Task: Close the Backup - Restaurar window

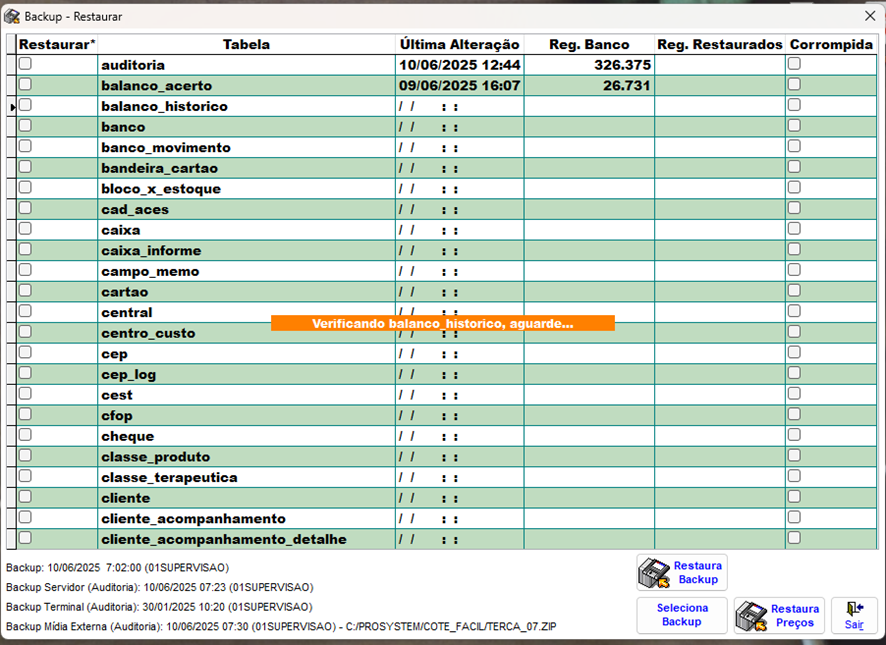Action: click(x=870, y=16)
